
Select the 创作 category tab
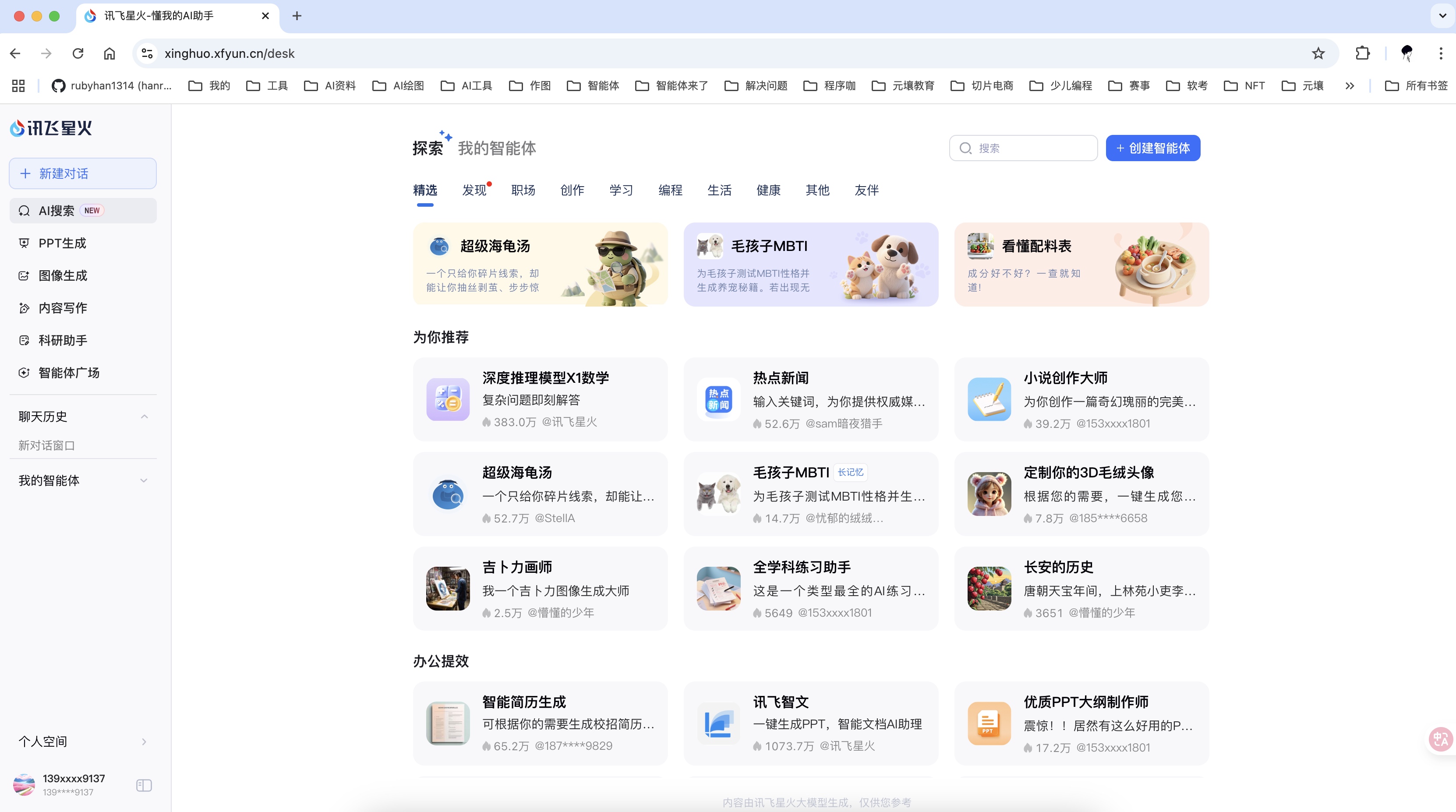pyautogui.click(x=573, y=191)
